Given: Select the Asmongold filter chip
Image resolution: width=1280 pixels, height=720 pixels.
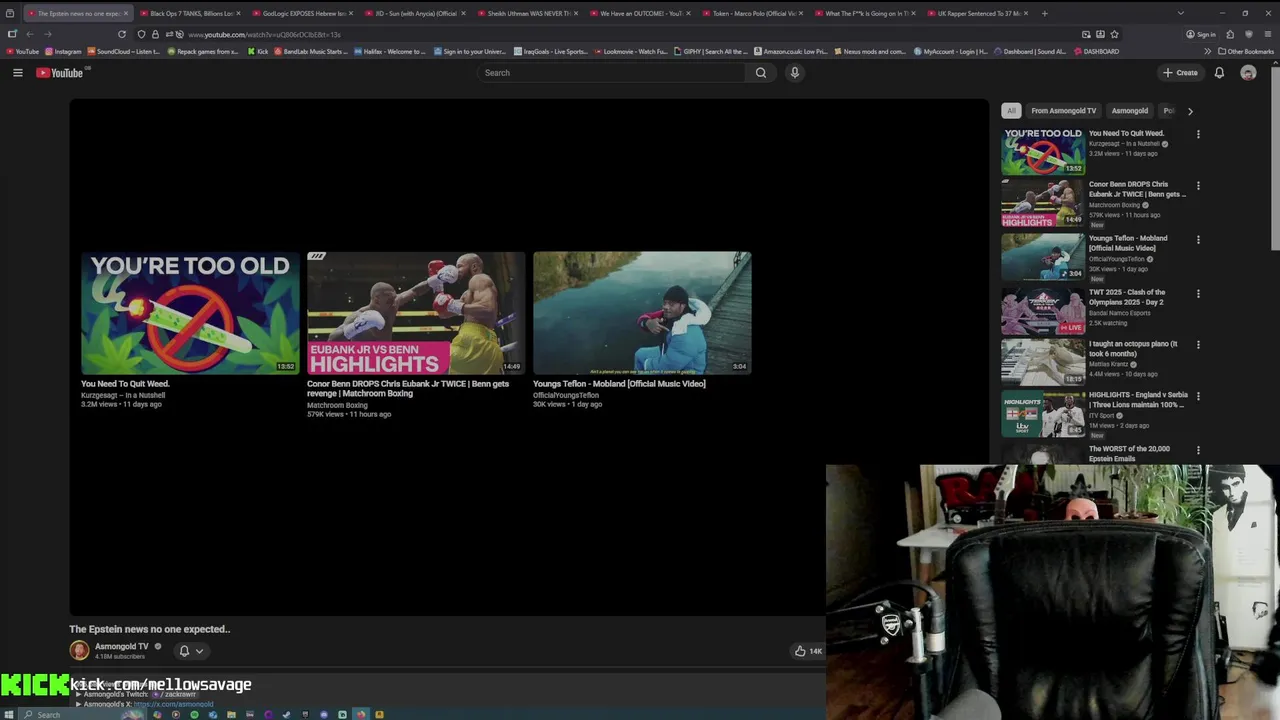Looking at the screenshot, I should pyautogui.click(x=1130, y=111).
